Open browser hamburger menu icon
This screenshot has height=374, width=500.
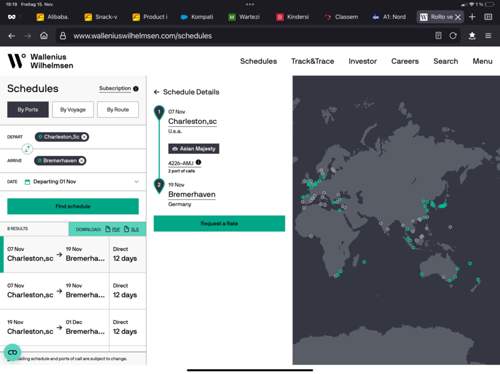[488, 35]
